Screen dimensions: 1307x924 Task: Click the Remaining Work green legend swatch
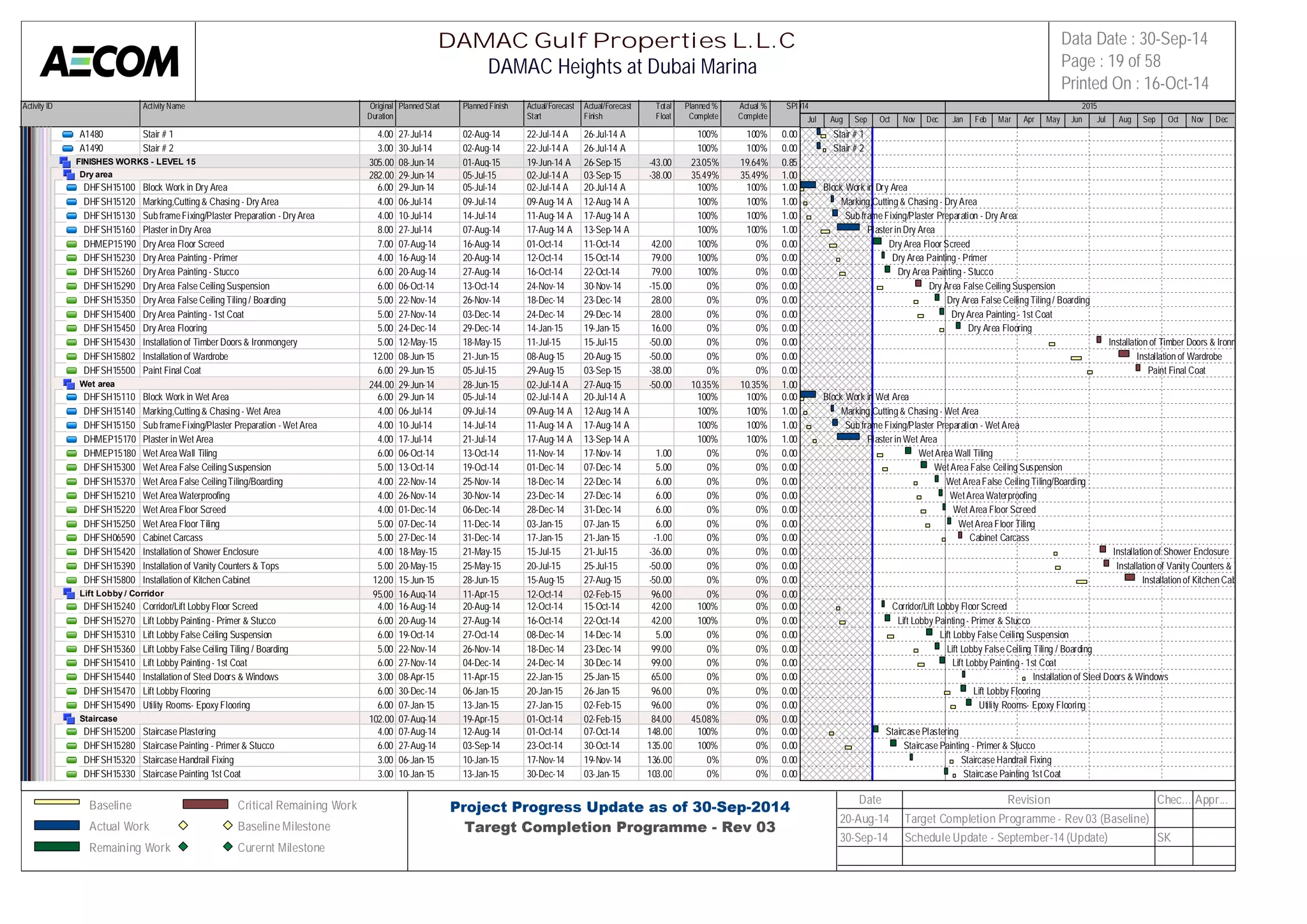pos(57,847)
